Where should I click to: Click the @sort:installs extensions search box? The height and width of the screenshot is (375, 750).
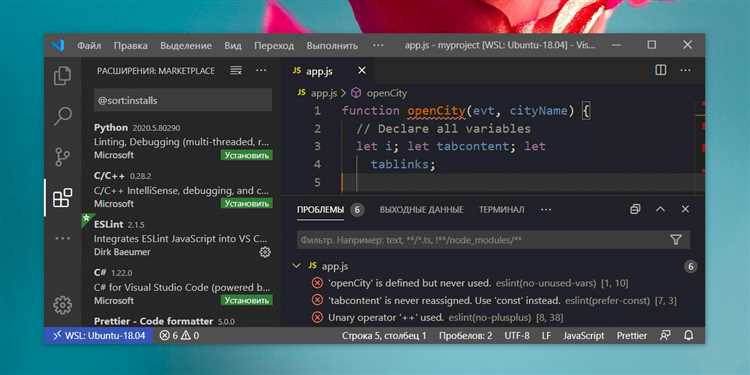point(183,100)
